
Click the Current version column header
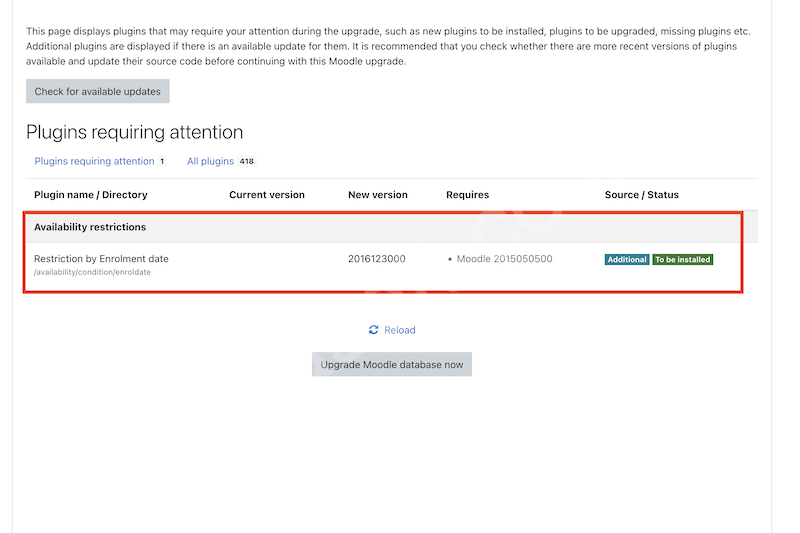[267, 195]
